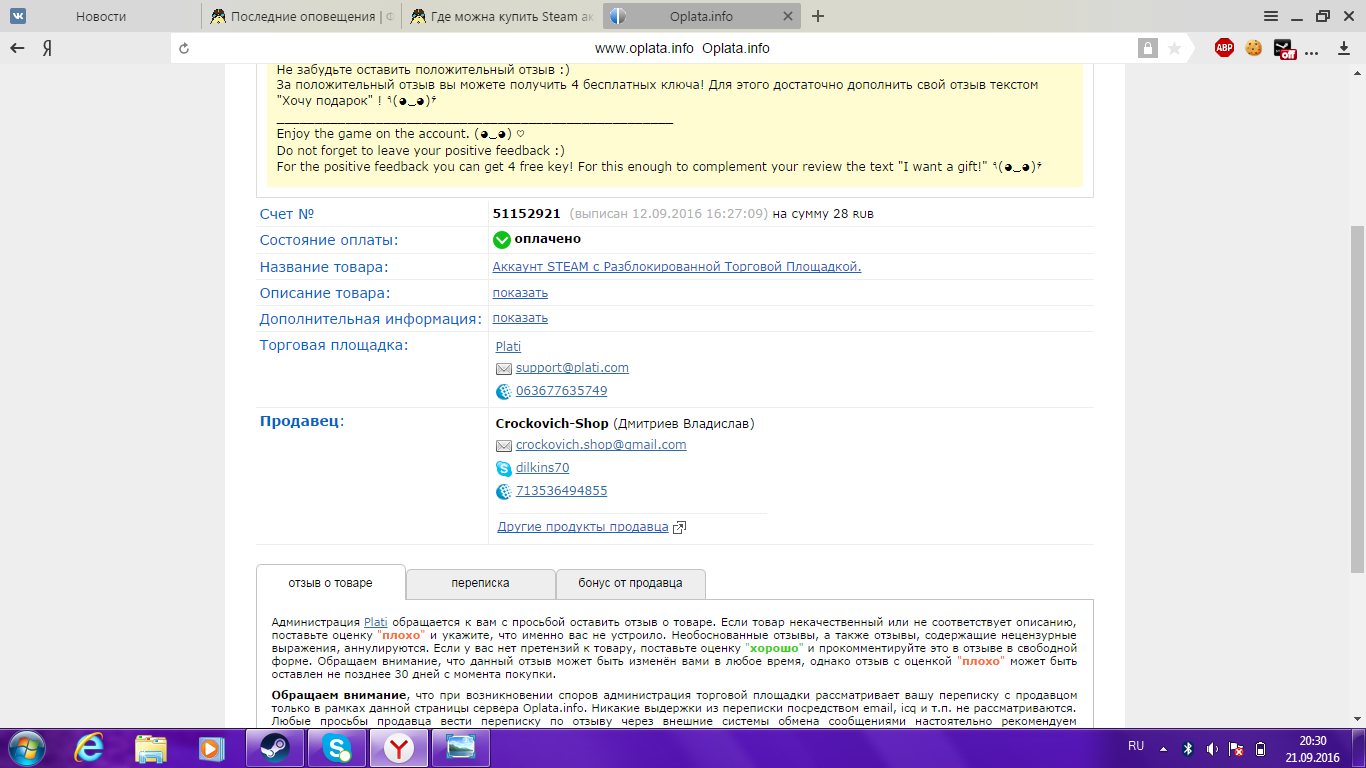Click the WebMoney globe icon beside 713536494855
This screenshot has height=768, width=1366.
(504, 492)
